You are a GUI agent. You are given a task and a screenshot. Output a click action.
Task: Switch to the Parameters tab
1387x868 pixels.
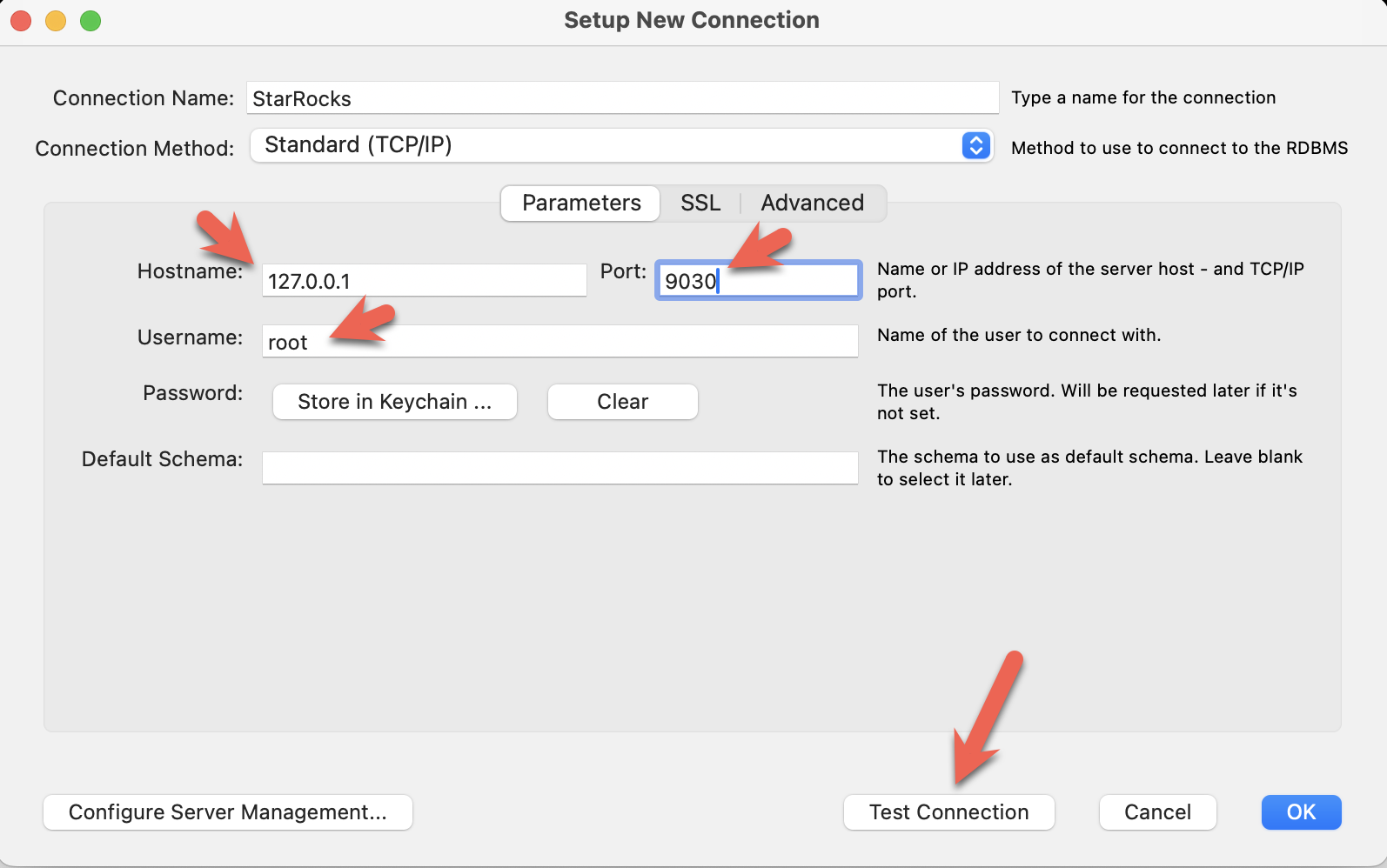pos(580,204)
